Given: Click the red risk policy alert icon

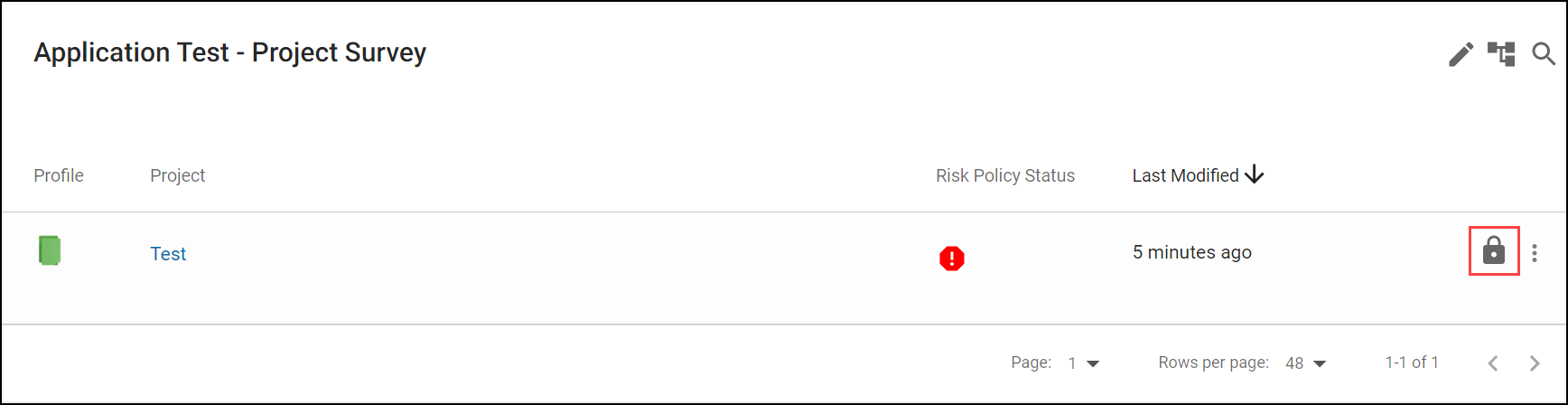Looking at the screenshot, I should tap(952, 259).
